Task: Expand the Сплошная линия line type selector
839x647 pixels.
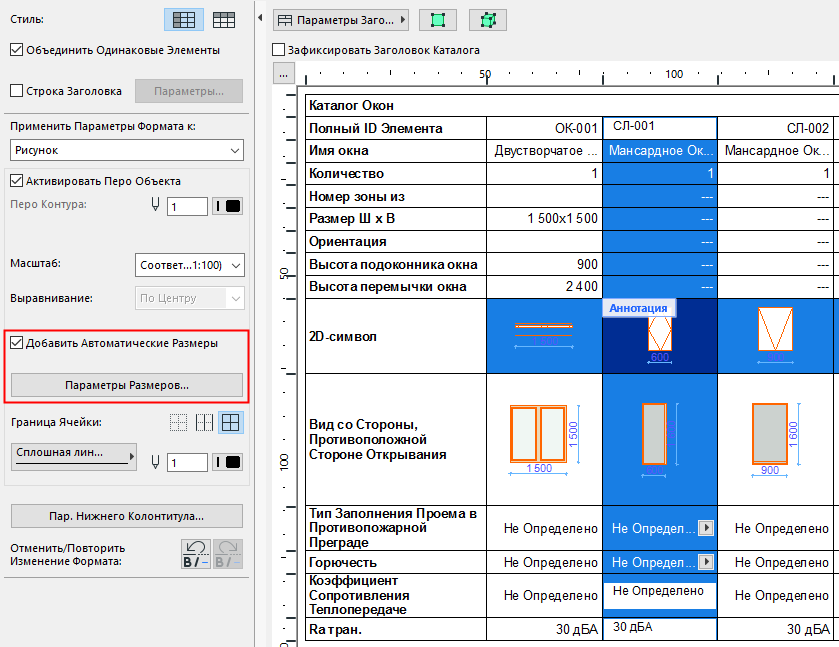Action: [x=75, y=457]
